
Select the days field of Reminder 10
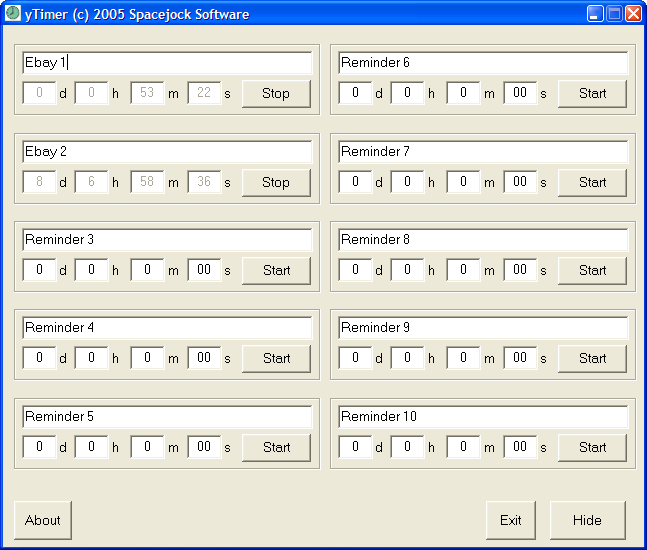click(355, 446)
